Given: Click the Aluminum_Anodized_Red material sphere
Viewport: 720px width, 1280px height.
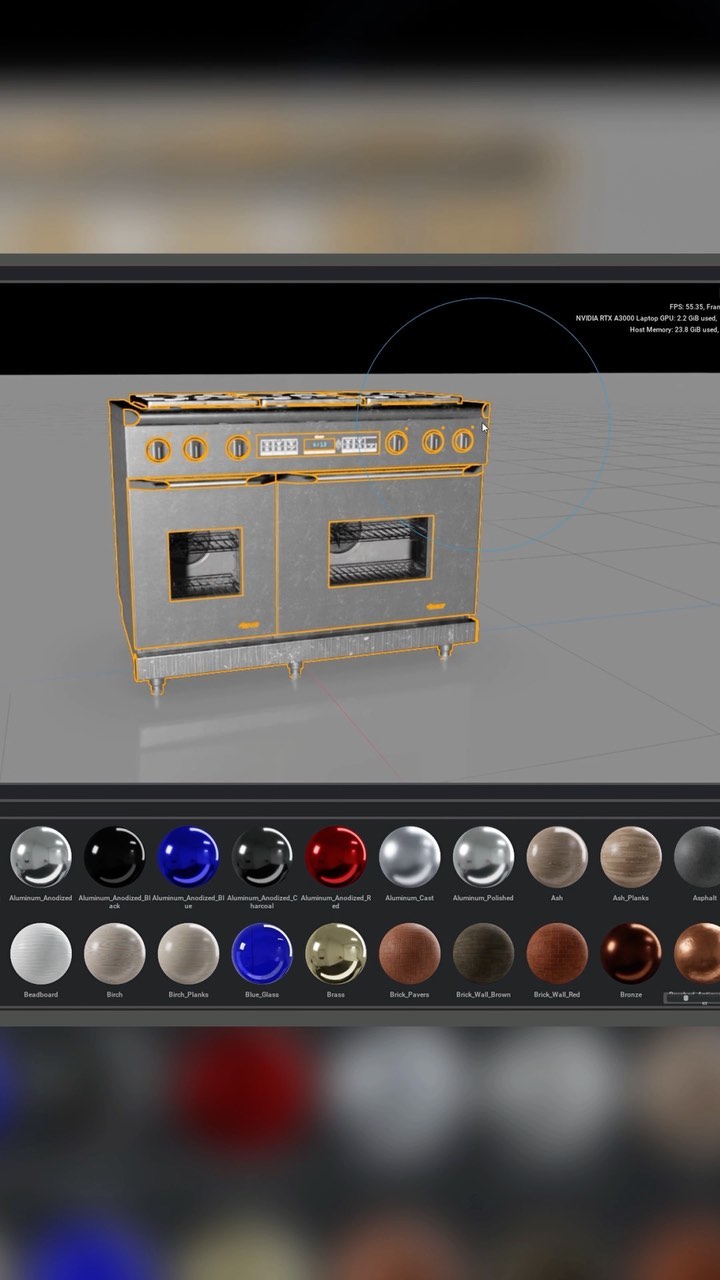Looking at the screenshot, I should tap(335, 857).
